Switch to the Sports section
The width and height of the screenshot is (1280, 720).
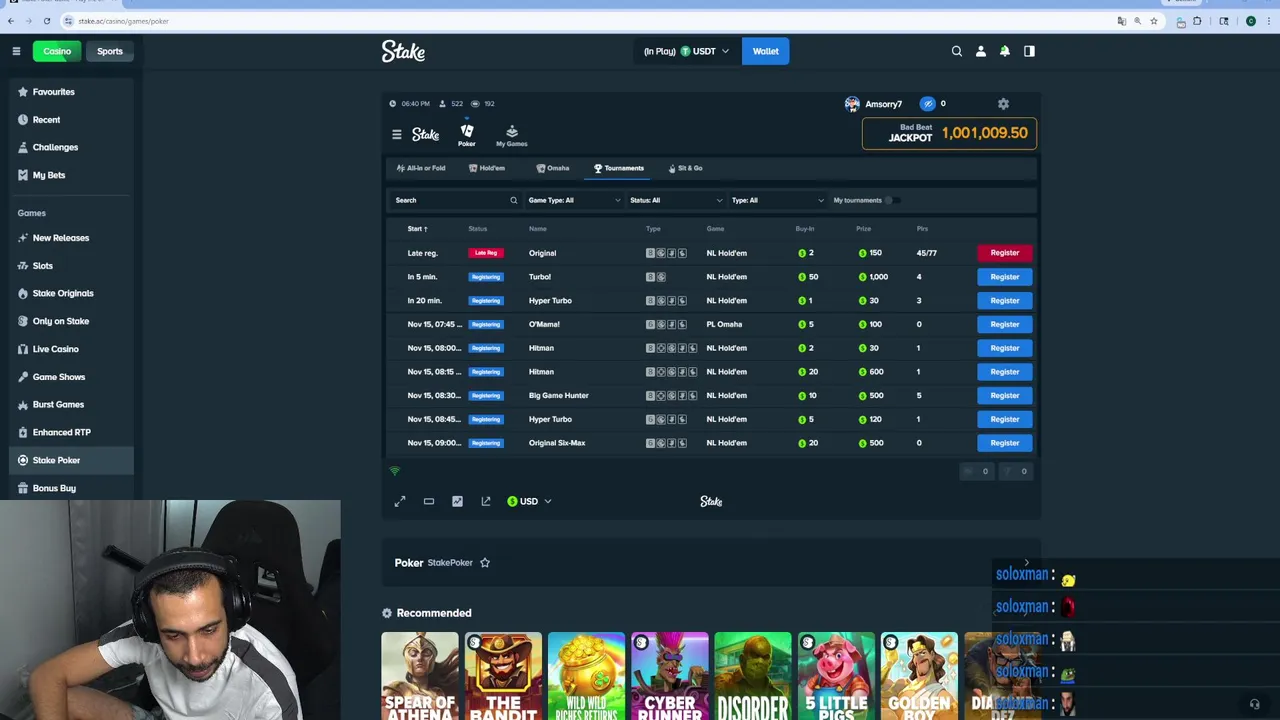click(x=110, y=51)
